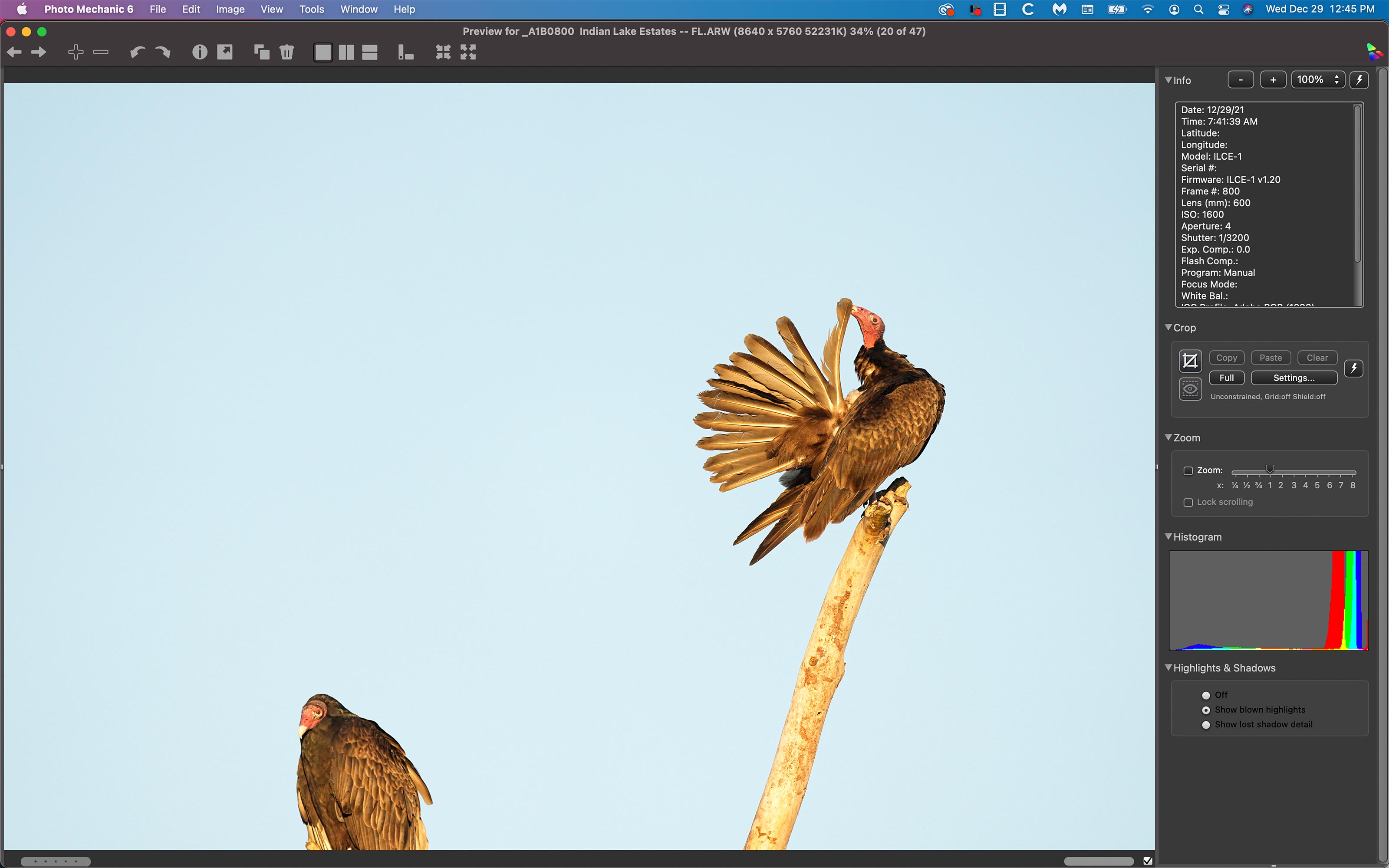The image size is (1389, 868).
Task: Open the Tools menu
Action: pos(312,9)
